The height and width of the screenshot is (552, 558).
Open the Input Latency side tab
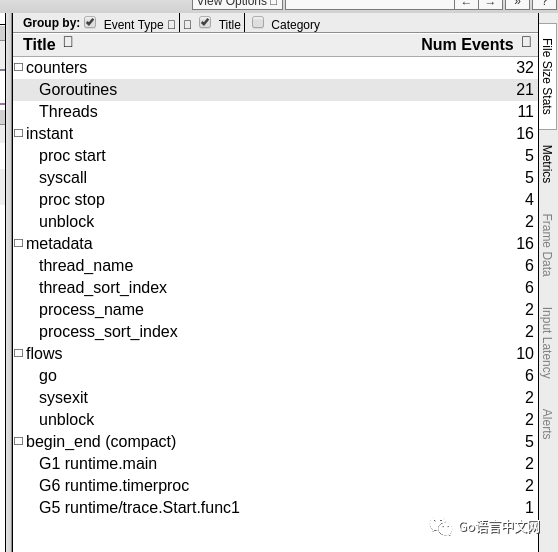[547, 343]
